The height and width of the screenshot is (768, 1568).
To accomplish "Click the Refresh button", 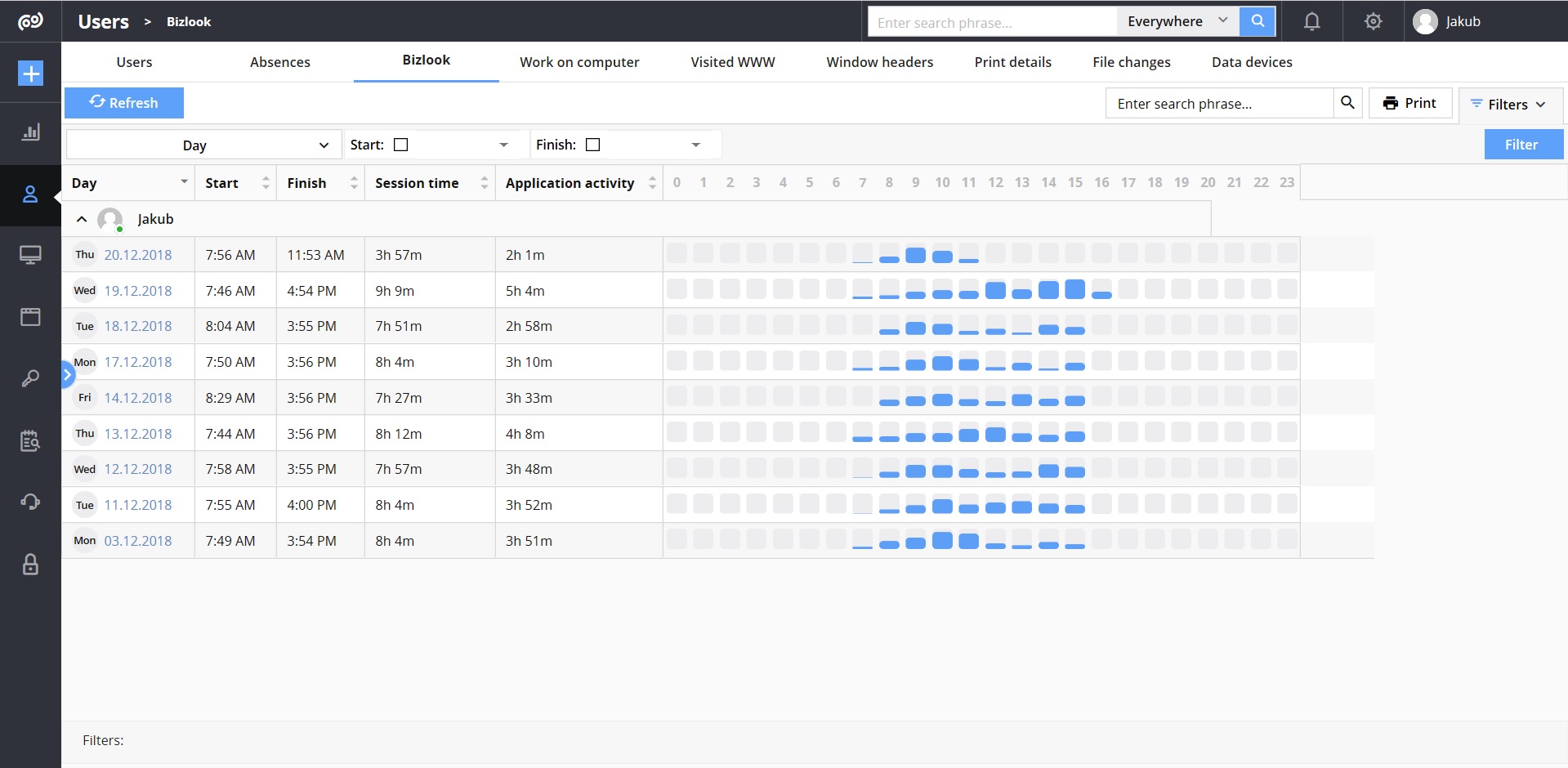I will pyautogui.click(x=124, y=103).
